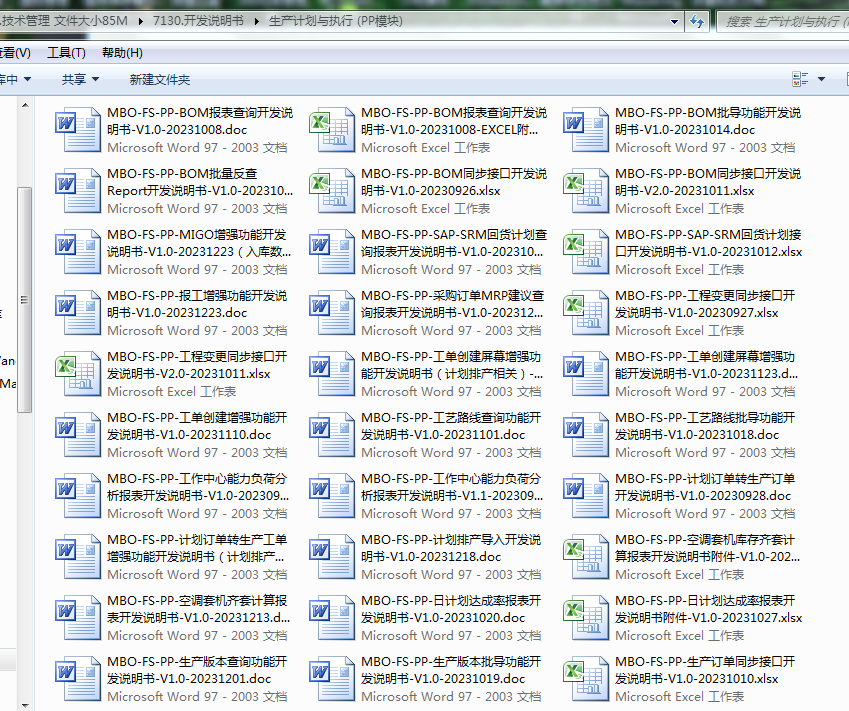
Task: Click the search box for 生产计划与执行
Action: click(785, 21)
